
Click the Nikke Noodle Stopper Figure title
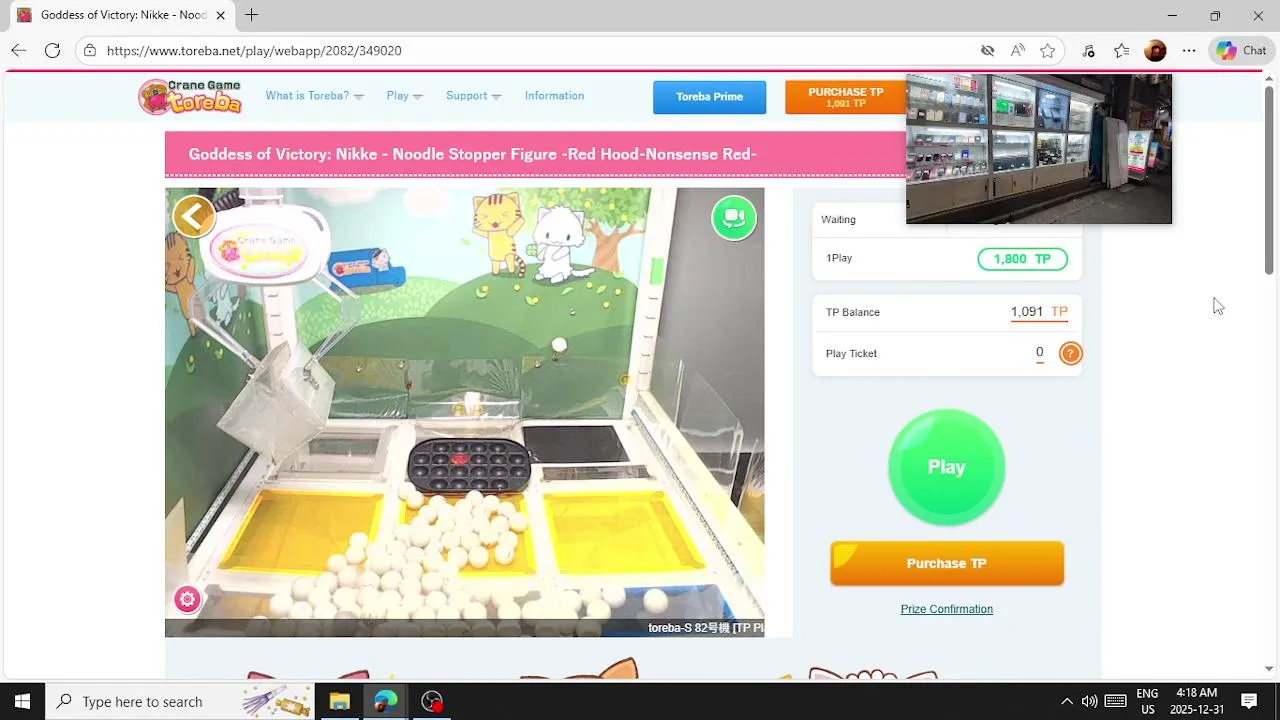click(472, 154)
